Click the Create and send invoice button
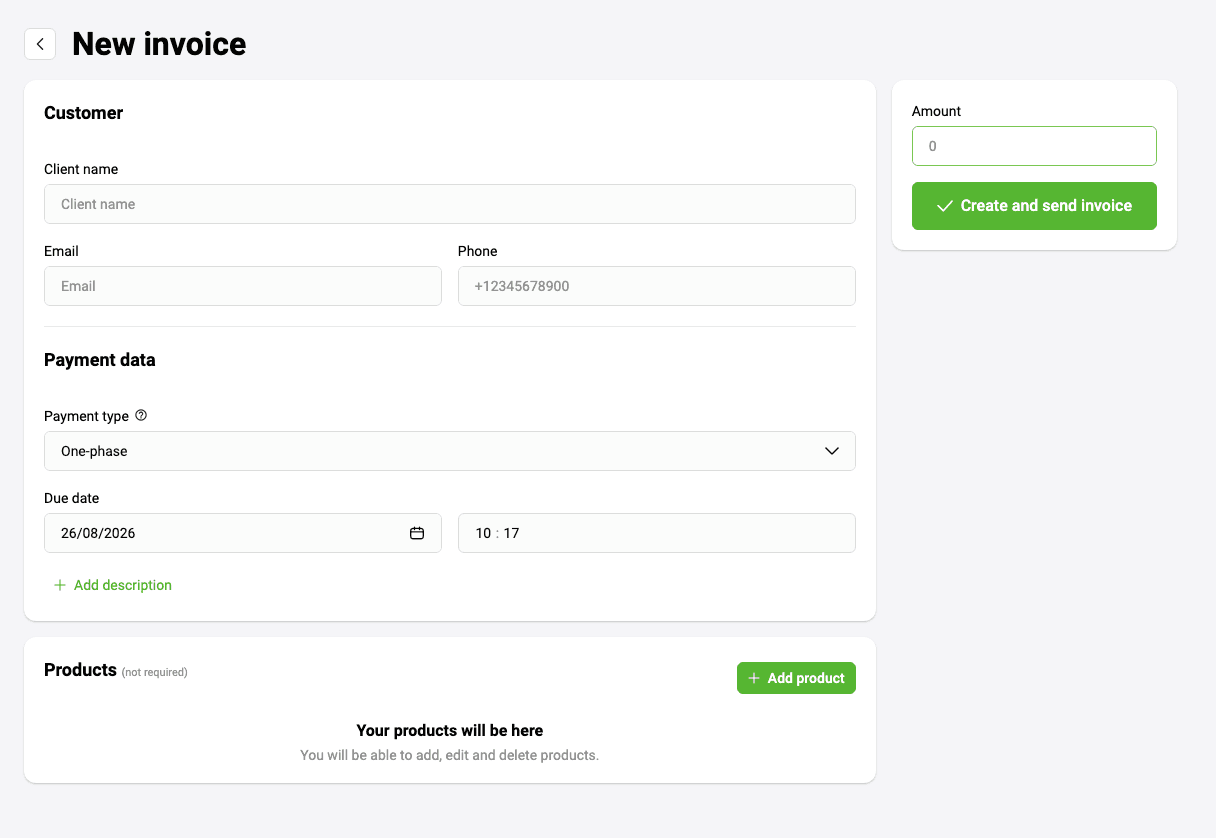The width and height of the screenshot is (1216, 838). point(1034,206)
